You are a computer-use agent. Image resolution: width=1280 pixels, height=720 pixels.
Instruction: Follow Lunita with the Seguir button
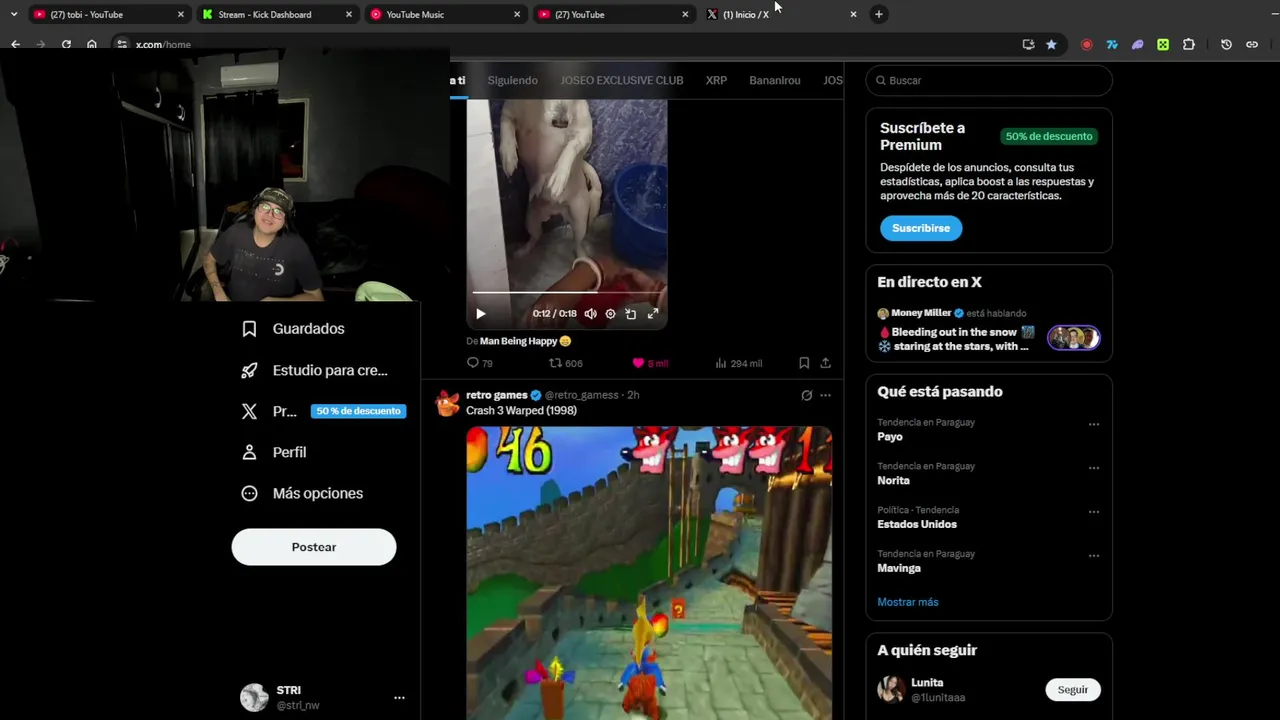pyautogui.click(x=1073, y=690)
